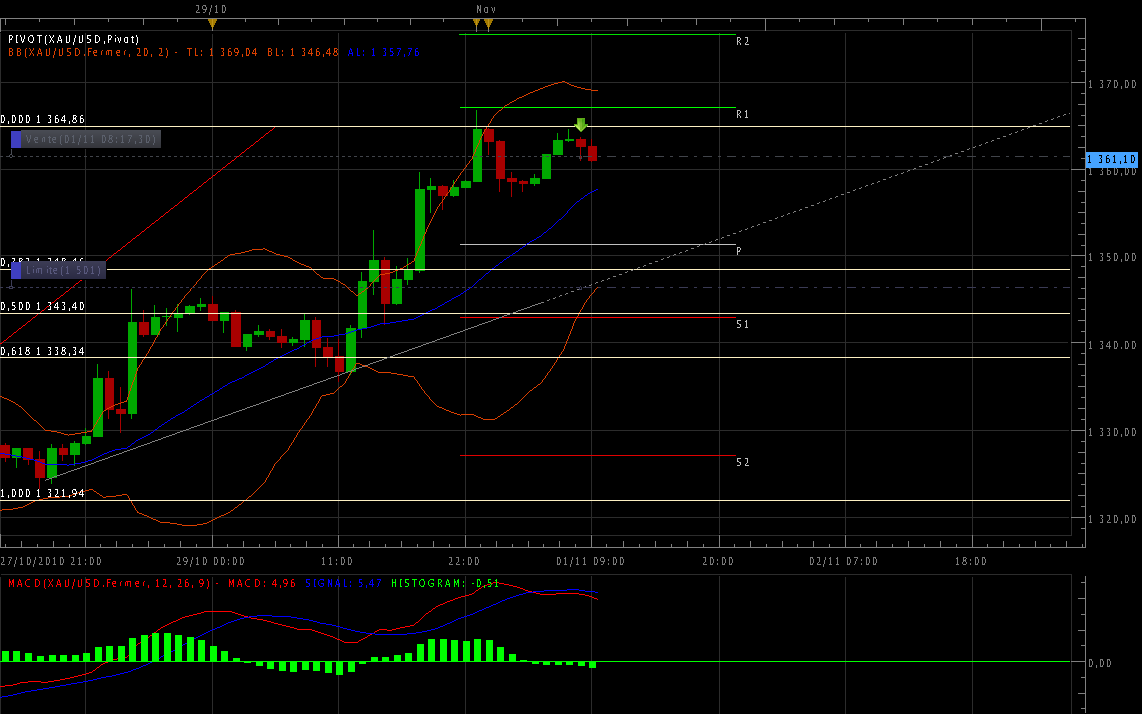The width and height of the screenshot is (1142, 714).
Task: Click the green down arrow signal marker
Action: (x=580, y=125)
